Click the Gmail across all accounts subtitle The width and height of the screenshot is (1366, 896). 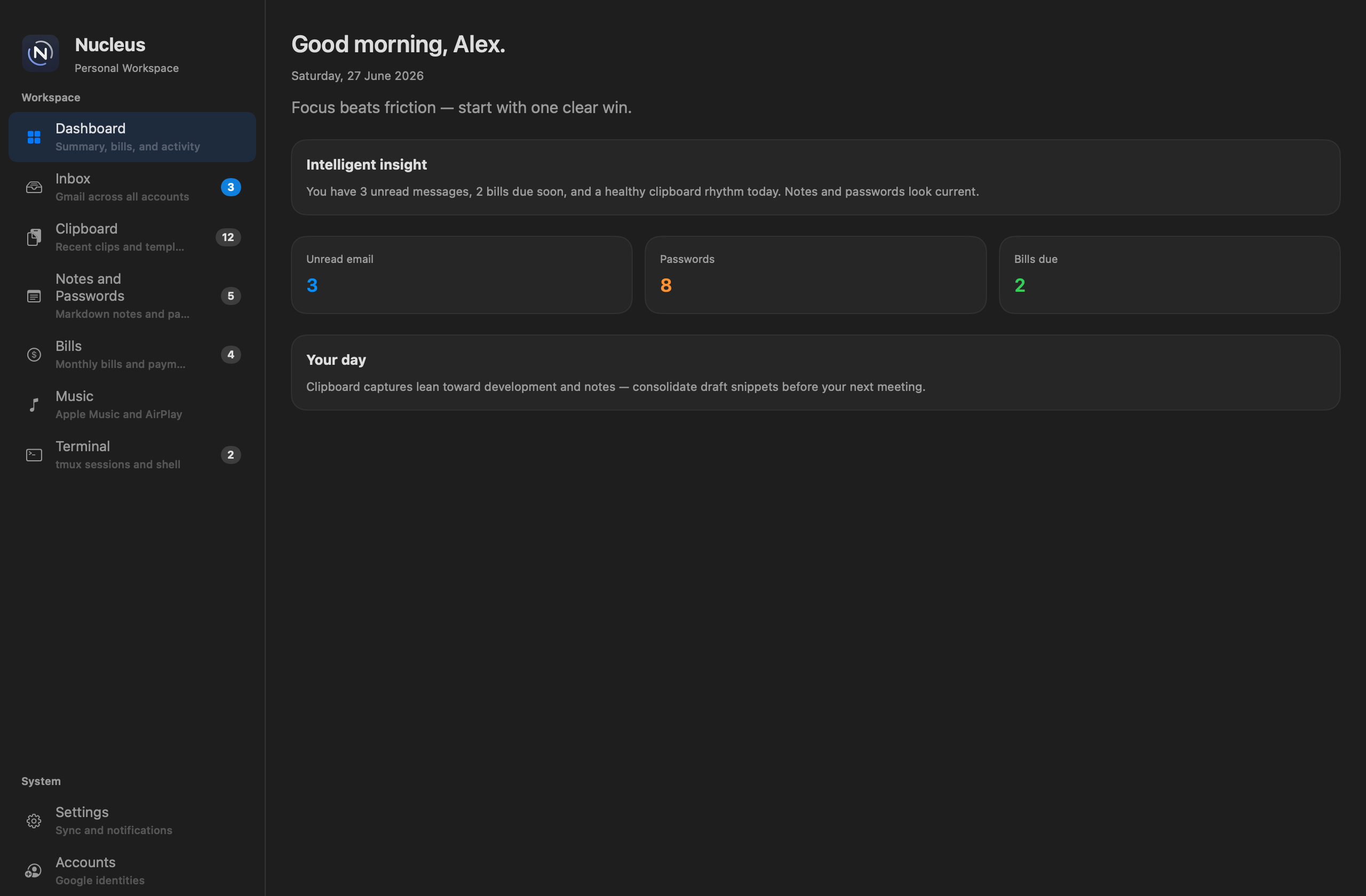(122, 197)
